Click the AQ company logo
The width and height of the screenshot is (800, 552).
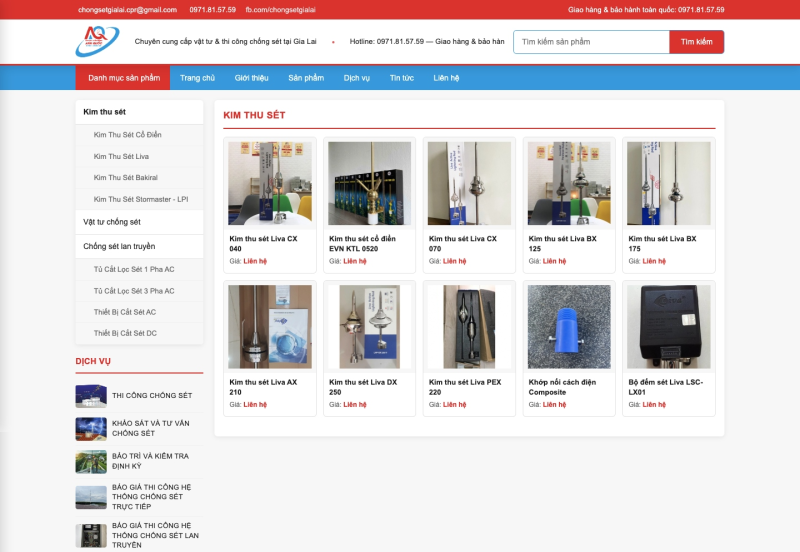click(x=97, y=41)
